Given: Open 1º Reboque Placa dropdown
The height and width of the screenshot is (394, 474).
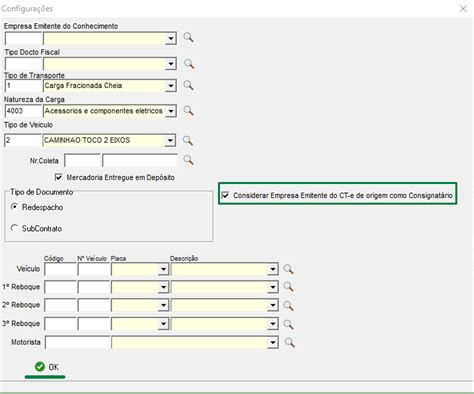Looking at the screenshot, I should click(163, 287).
